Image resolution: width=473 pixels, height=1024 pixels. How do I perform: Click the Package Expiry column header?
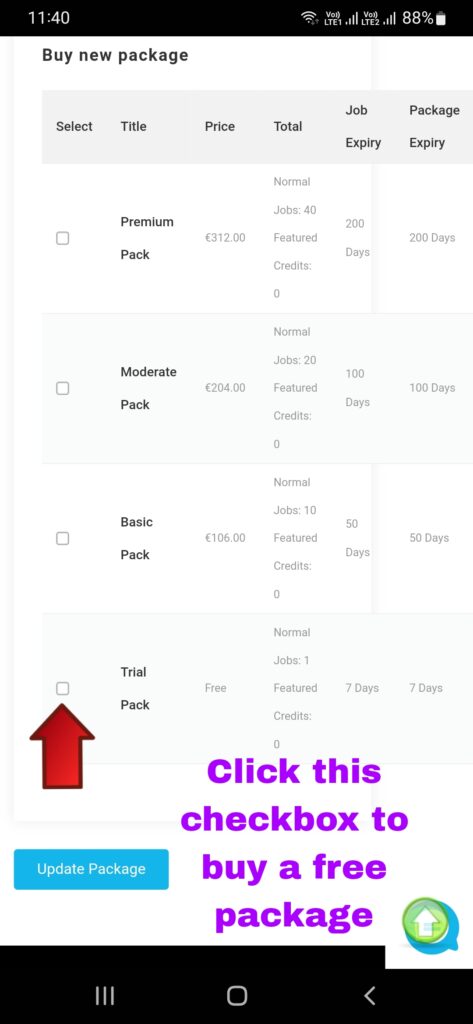click(434, 127)
